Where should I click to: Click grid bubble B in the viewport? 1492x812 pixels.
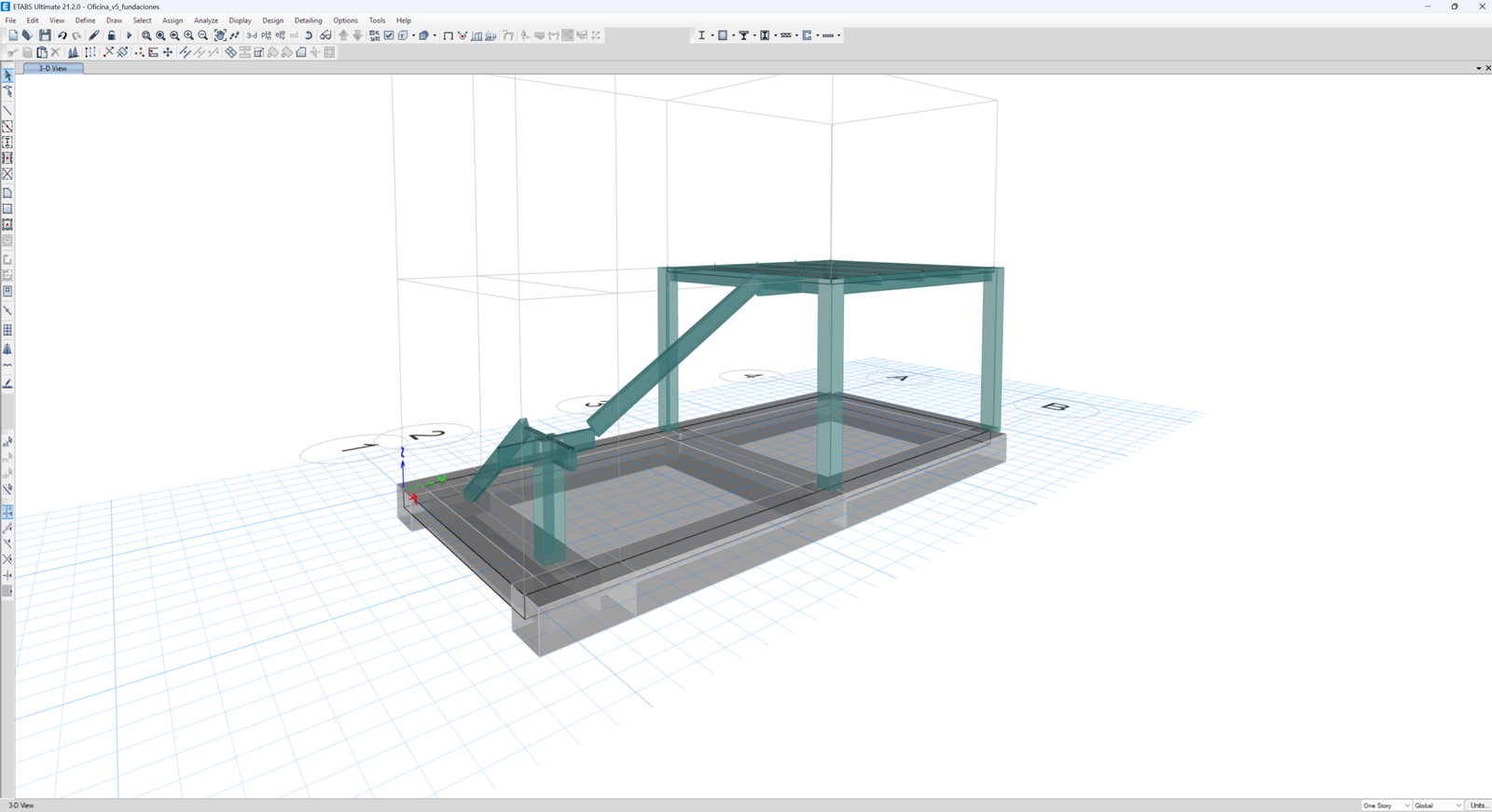(1056, 407)
